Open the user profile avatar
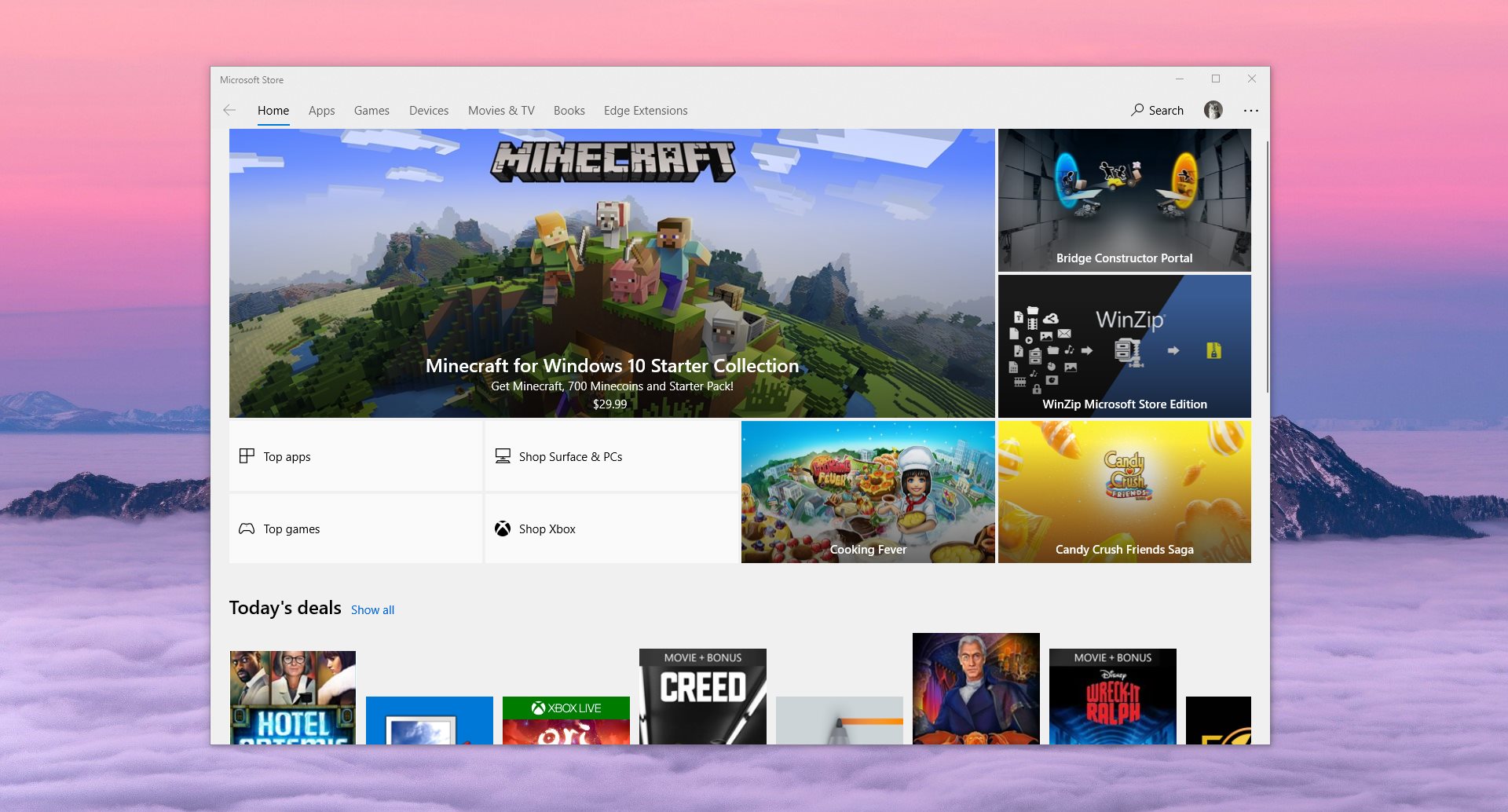 pos(1213,110)
